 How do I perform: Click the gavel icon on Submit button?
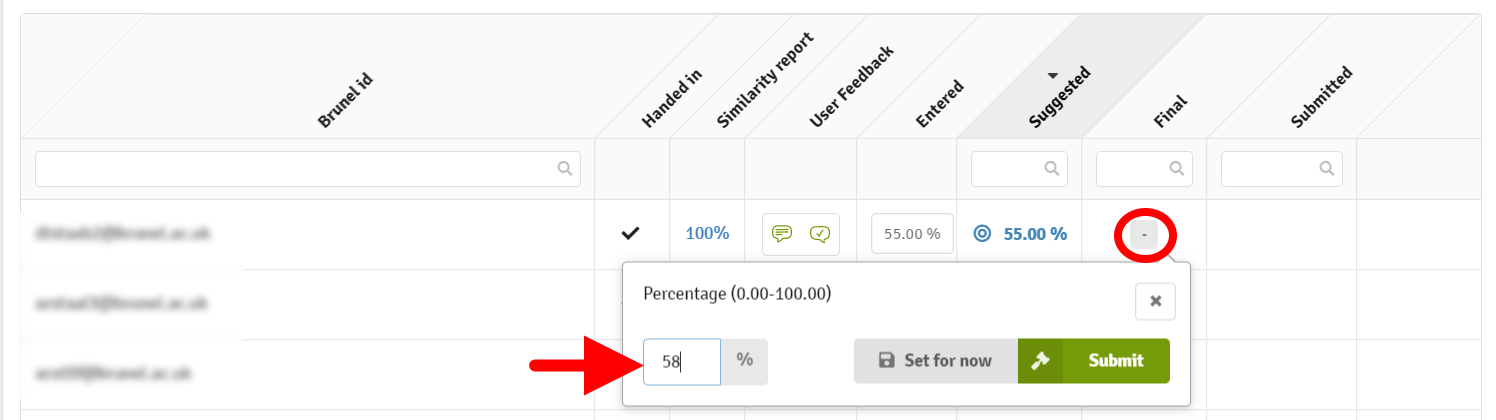pos(1040,361)
